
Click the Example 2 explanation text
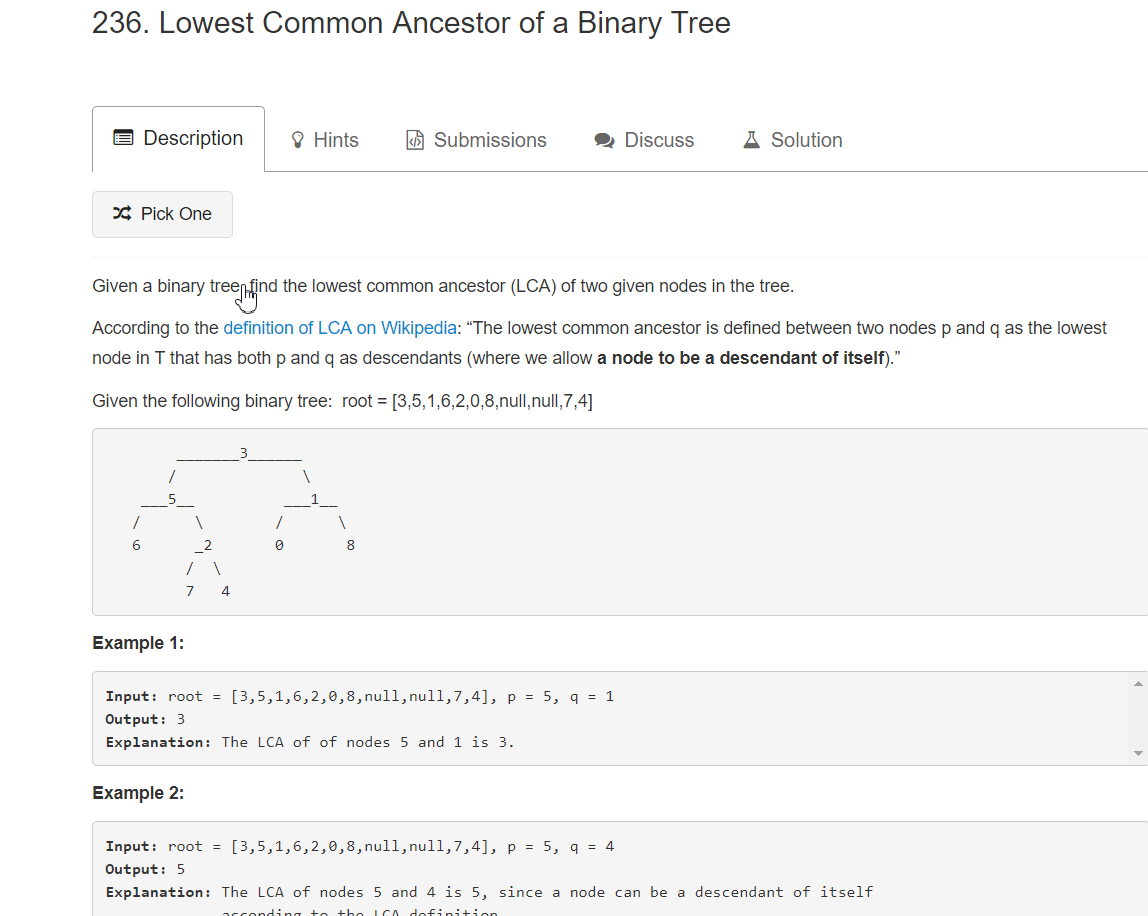(490, 891)
